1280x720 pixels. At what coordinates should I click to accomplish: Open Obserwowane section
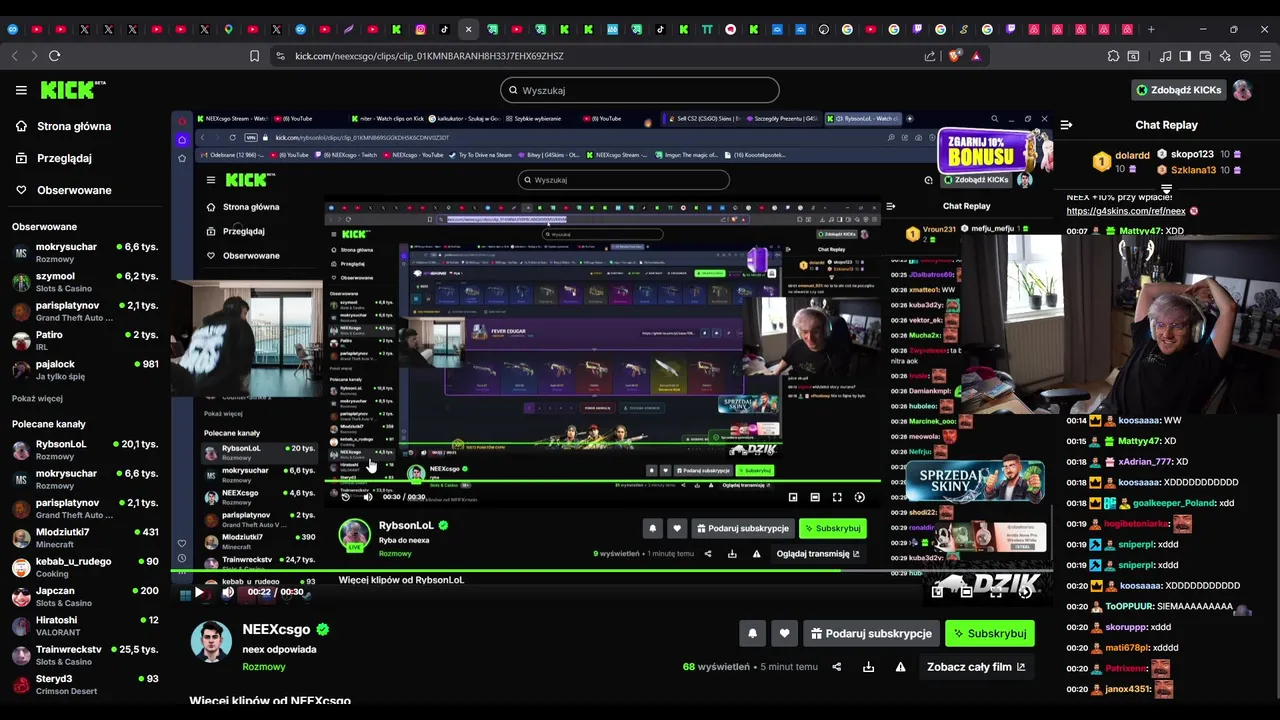(74, 190)
